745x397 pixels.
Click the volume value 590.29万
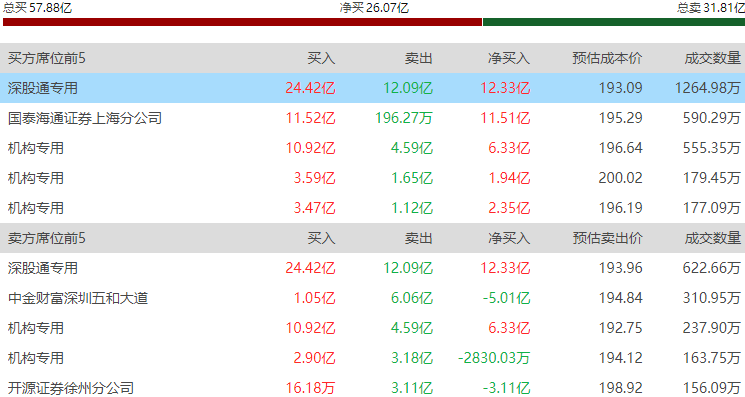(x=712, y=118)
